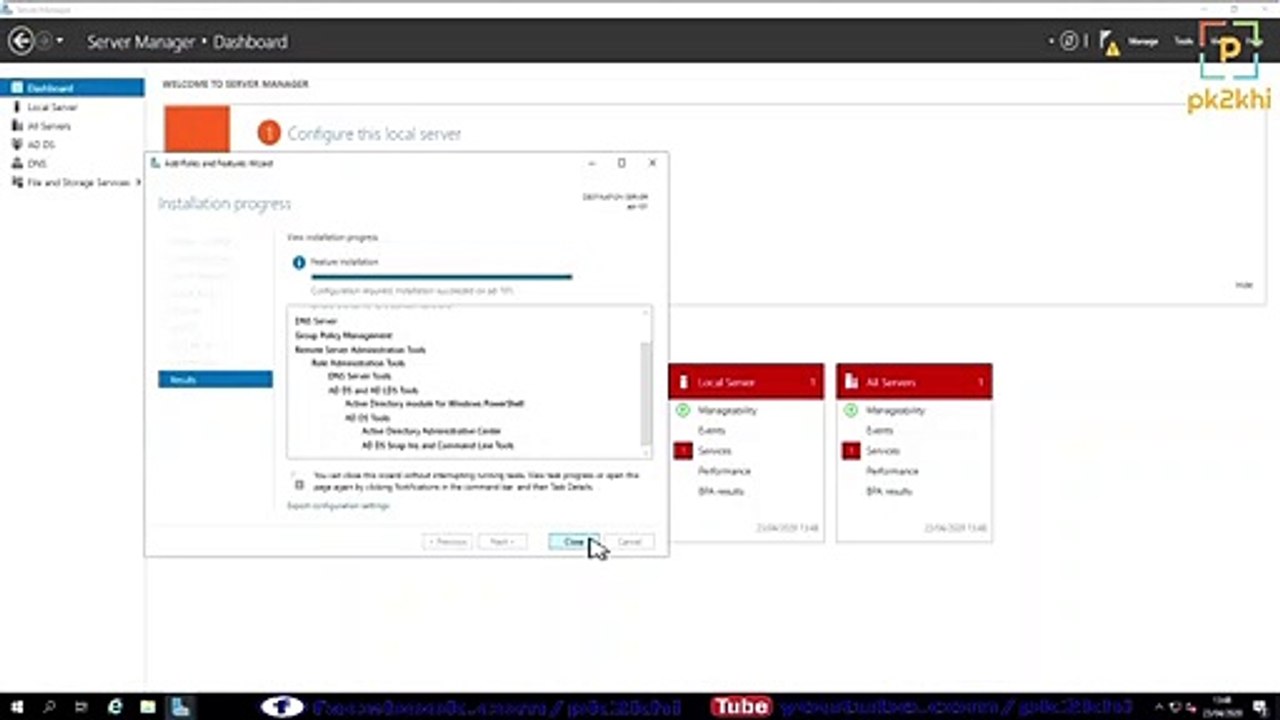
Task: Click Export configuration settings link
Action: coord(338,506)
